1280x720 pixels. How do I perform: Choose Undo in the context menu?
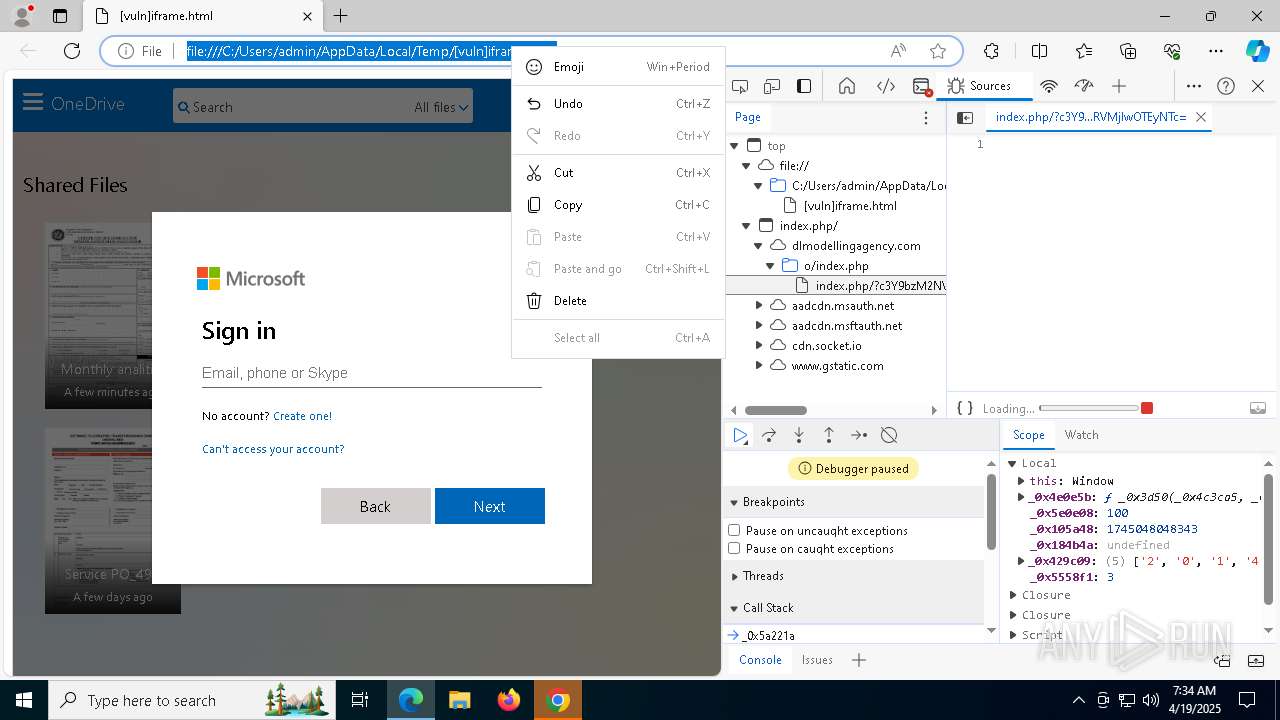pos(618,104)
